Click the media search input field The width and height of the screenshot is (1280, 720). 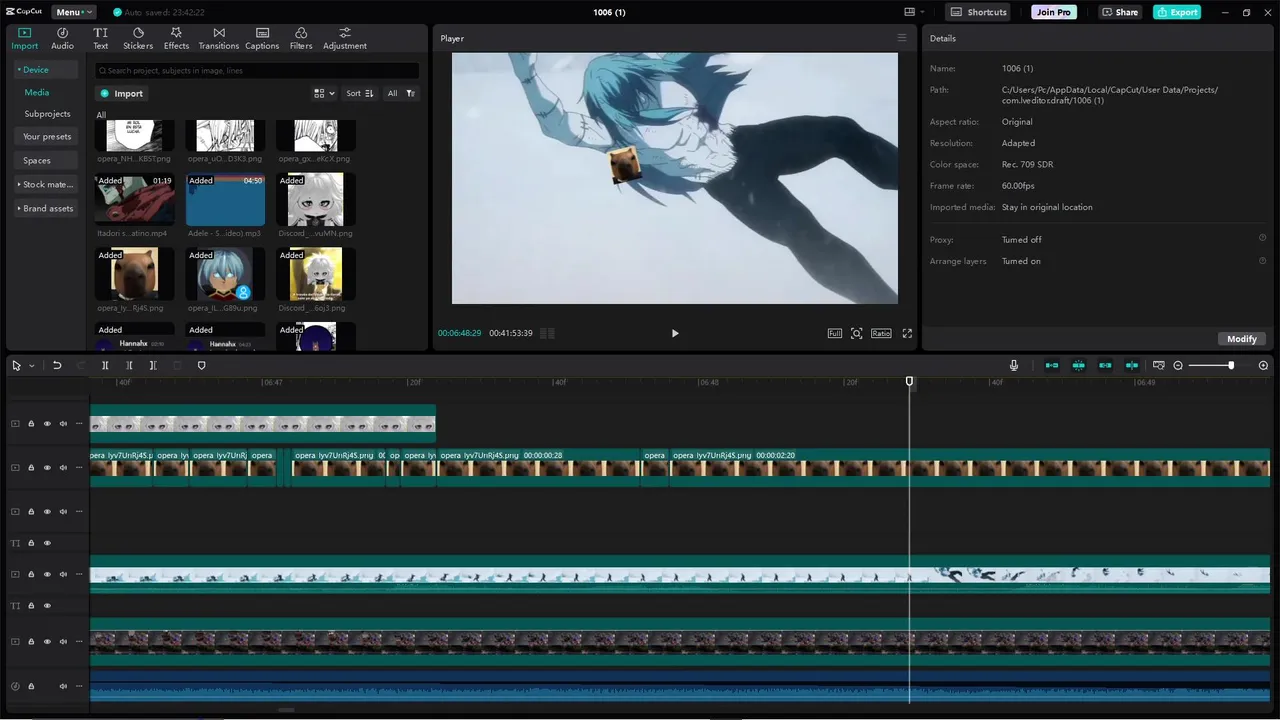click(257, 71)
